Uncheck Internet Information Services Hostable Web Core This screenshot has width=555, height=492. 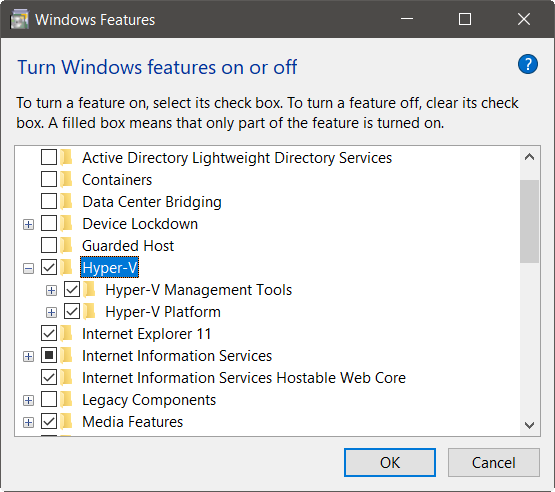(49, 377)
